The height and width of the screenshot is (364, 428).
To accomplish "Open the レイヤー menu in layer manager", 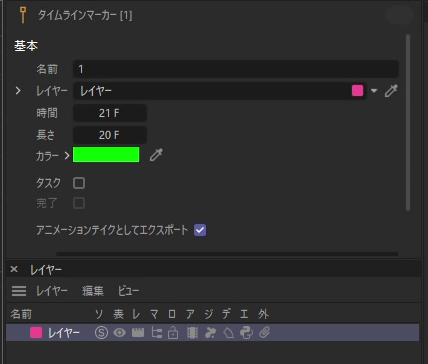I will click(x=52, y=291).
